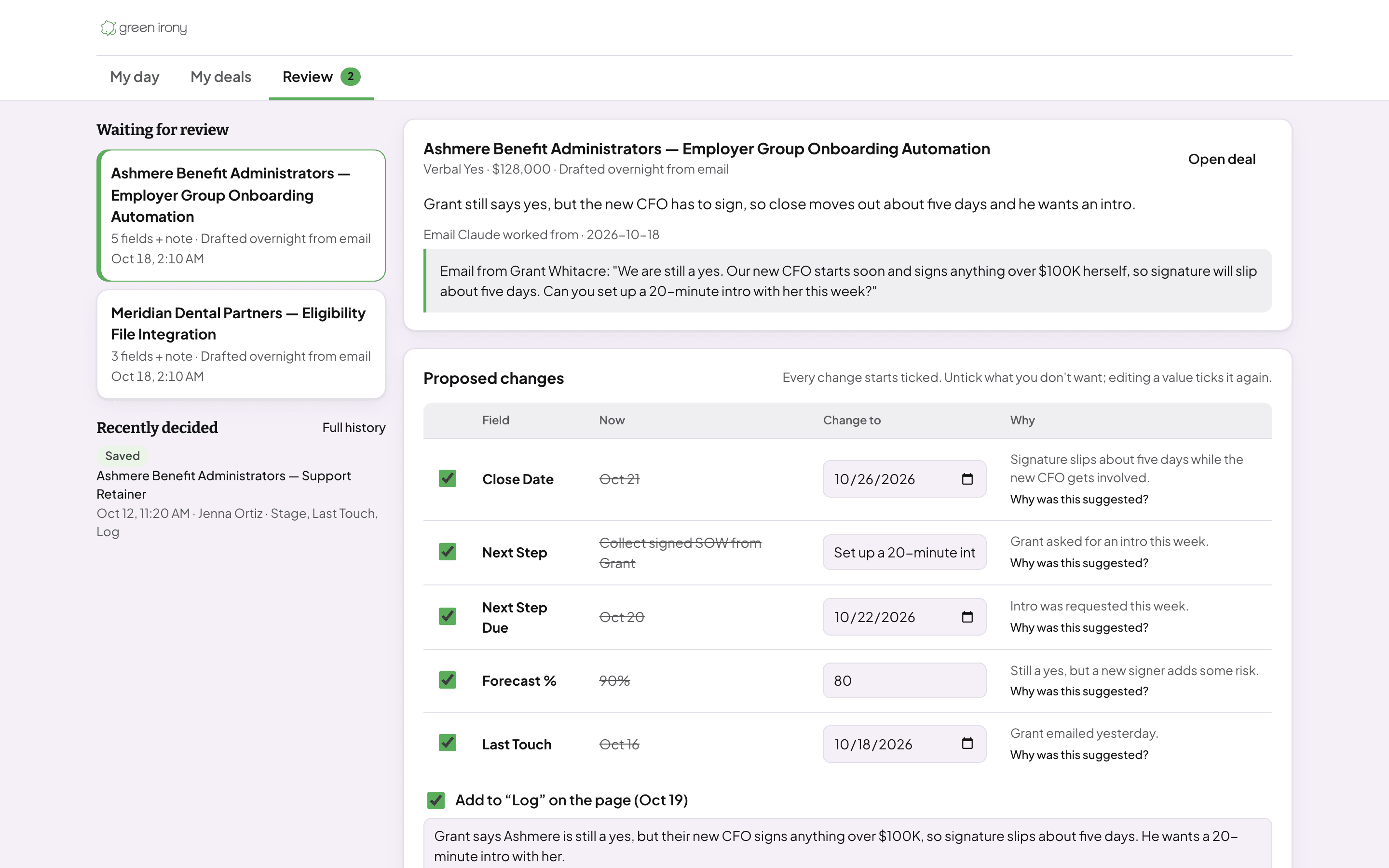Screen dimensions: 1389x868
Task: Ask why Next Step Due was suggested
Action: point(1079,627)
